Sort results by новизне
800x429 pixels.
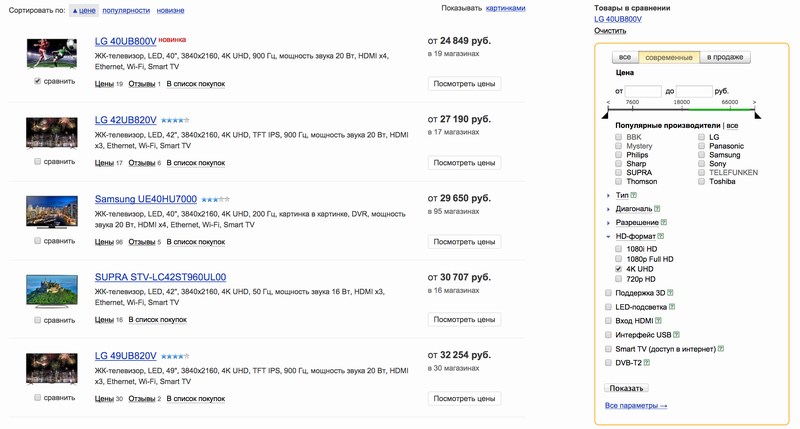point(170,10)
